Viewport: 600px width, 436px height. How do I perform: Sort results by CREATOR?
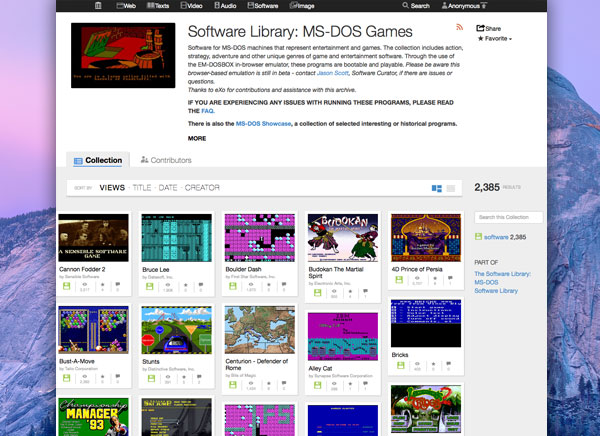click(202, 188)
